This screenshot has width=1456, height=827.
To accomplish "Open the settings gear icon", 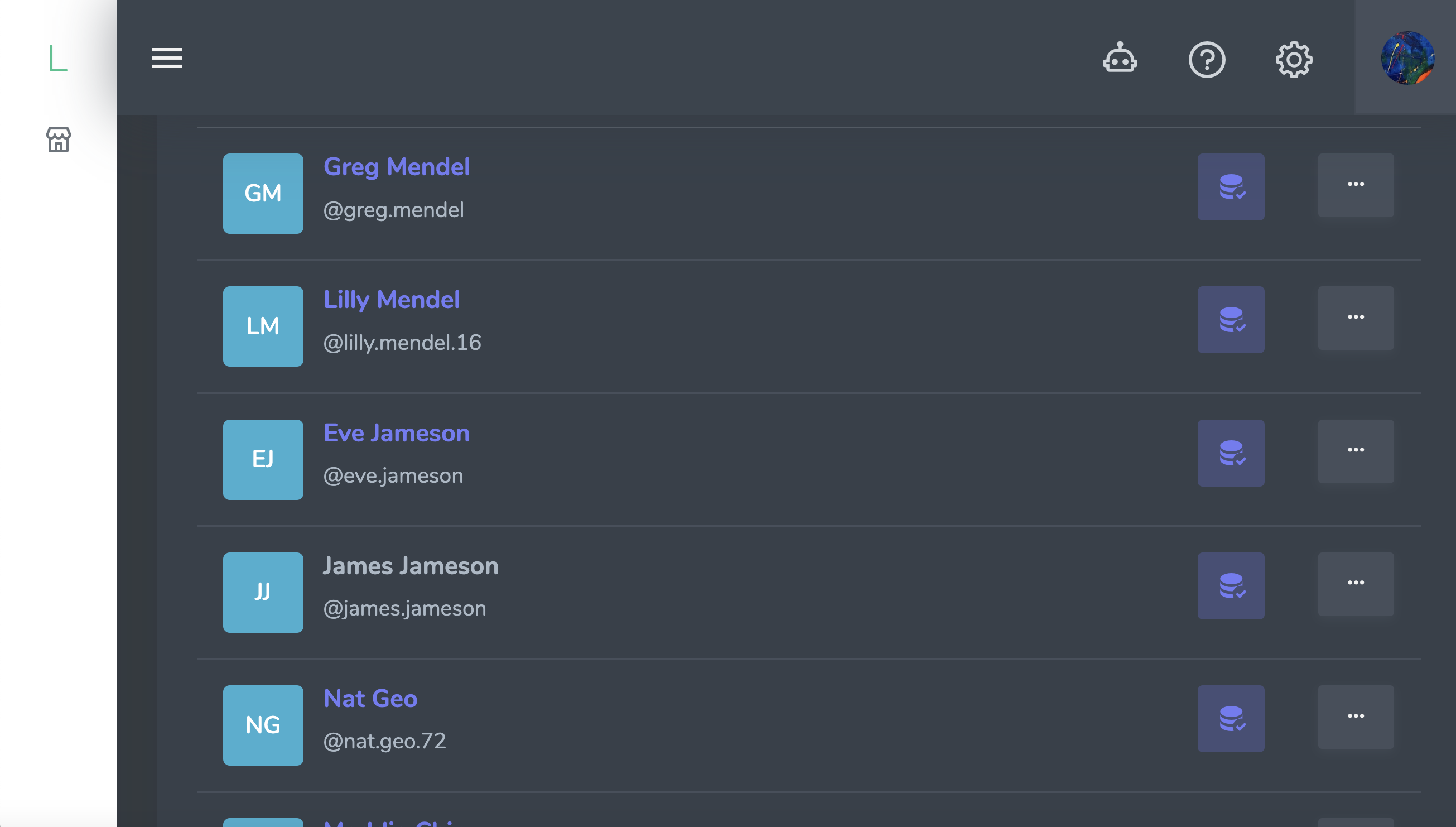I will click(x=1294, y=59).
